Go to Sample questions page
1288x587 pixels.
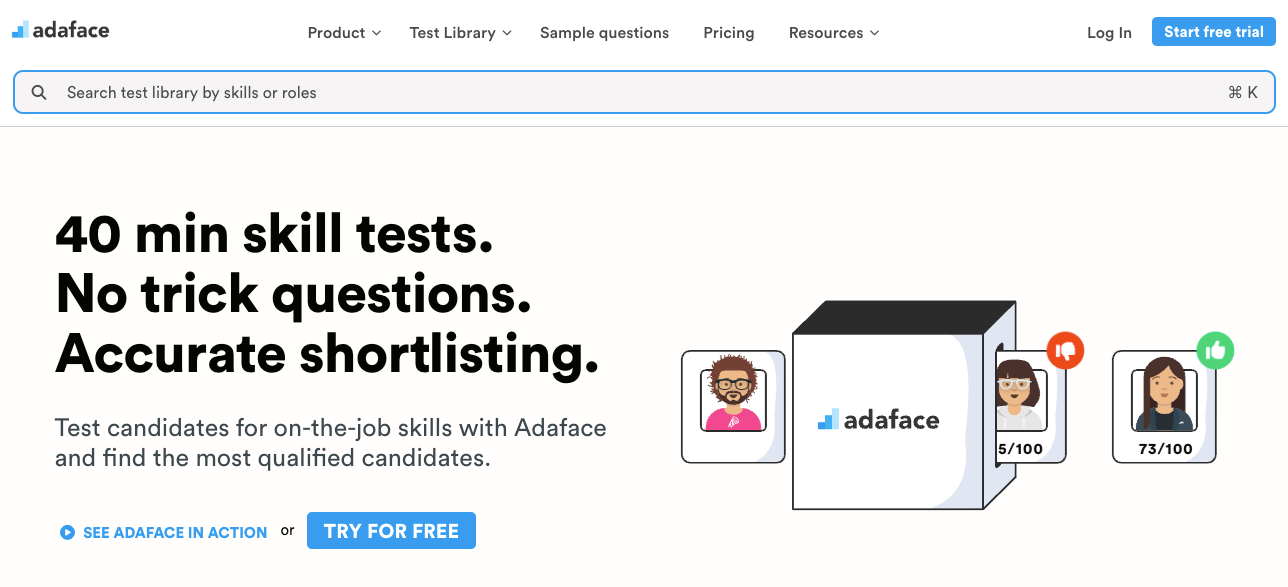(604, 33)
